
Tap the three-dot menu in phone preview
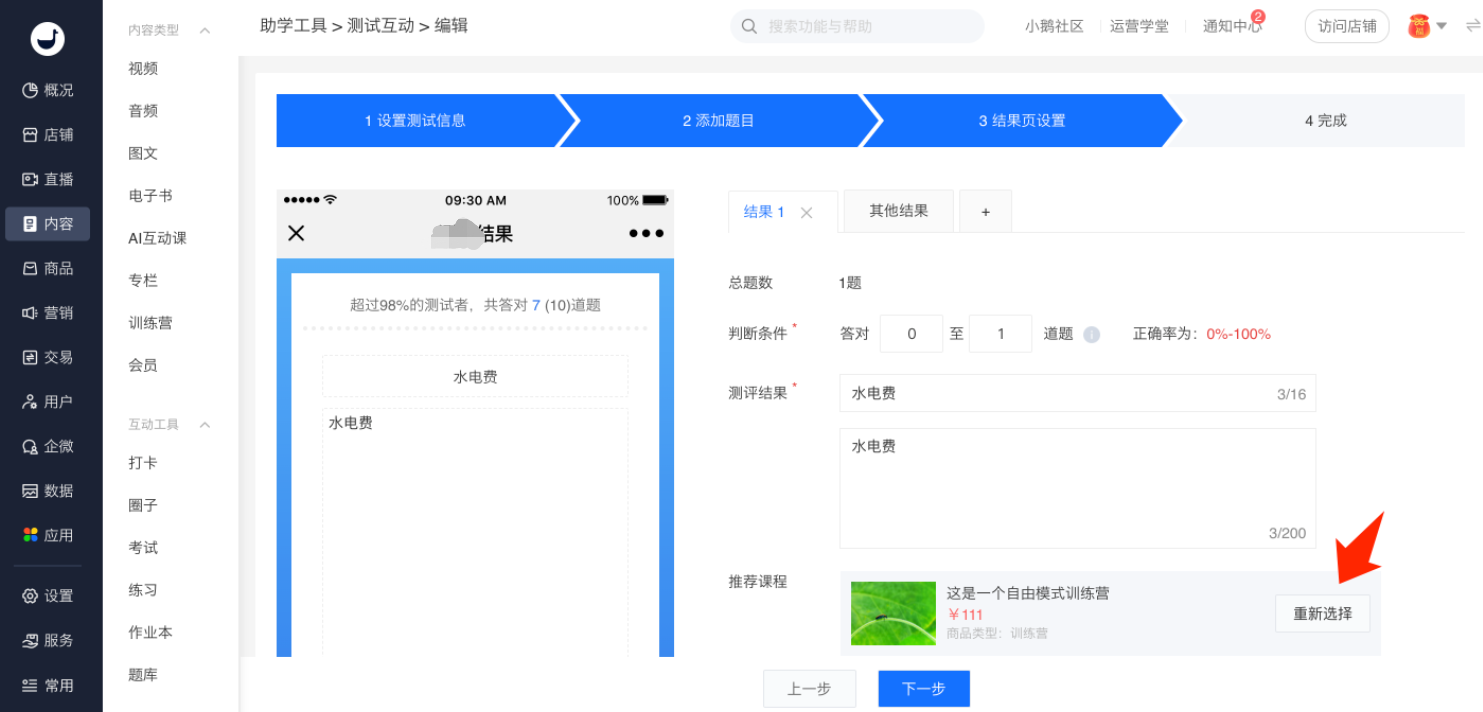coord(646,233)
